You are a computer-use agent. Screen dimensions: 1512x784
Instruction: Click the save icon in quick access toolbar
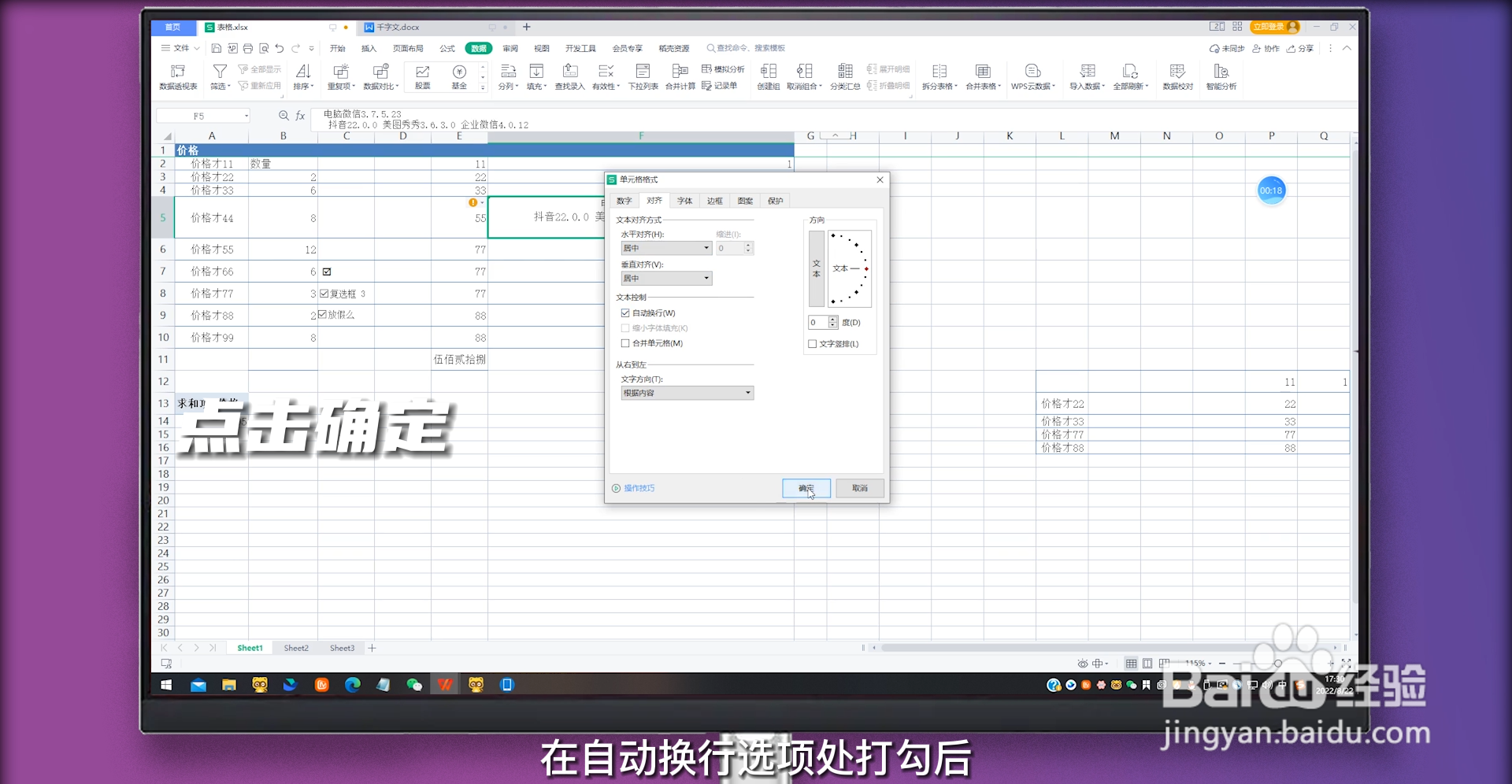[217, 49]
